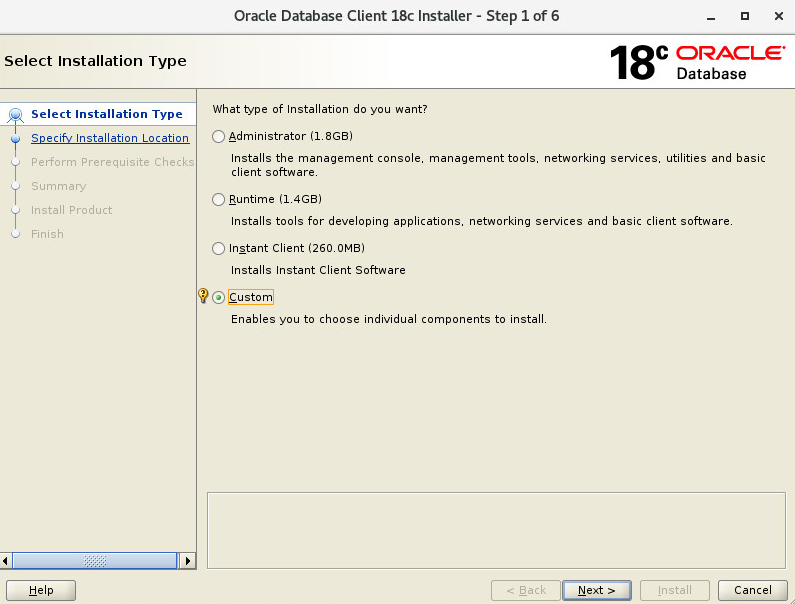
Task: Click the left arrow of sidebar scrollbar
Action: 6,561
